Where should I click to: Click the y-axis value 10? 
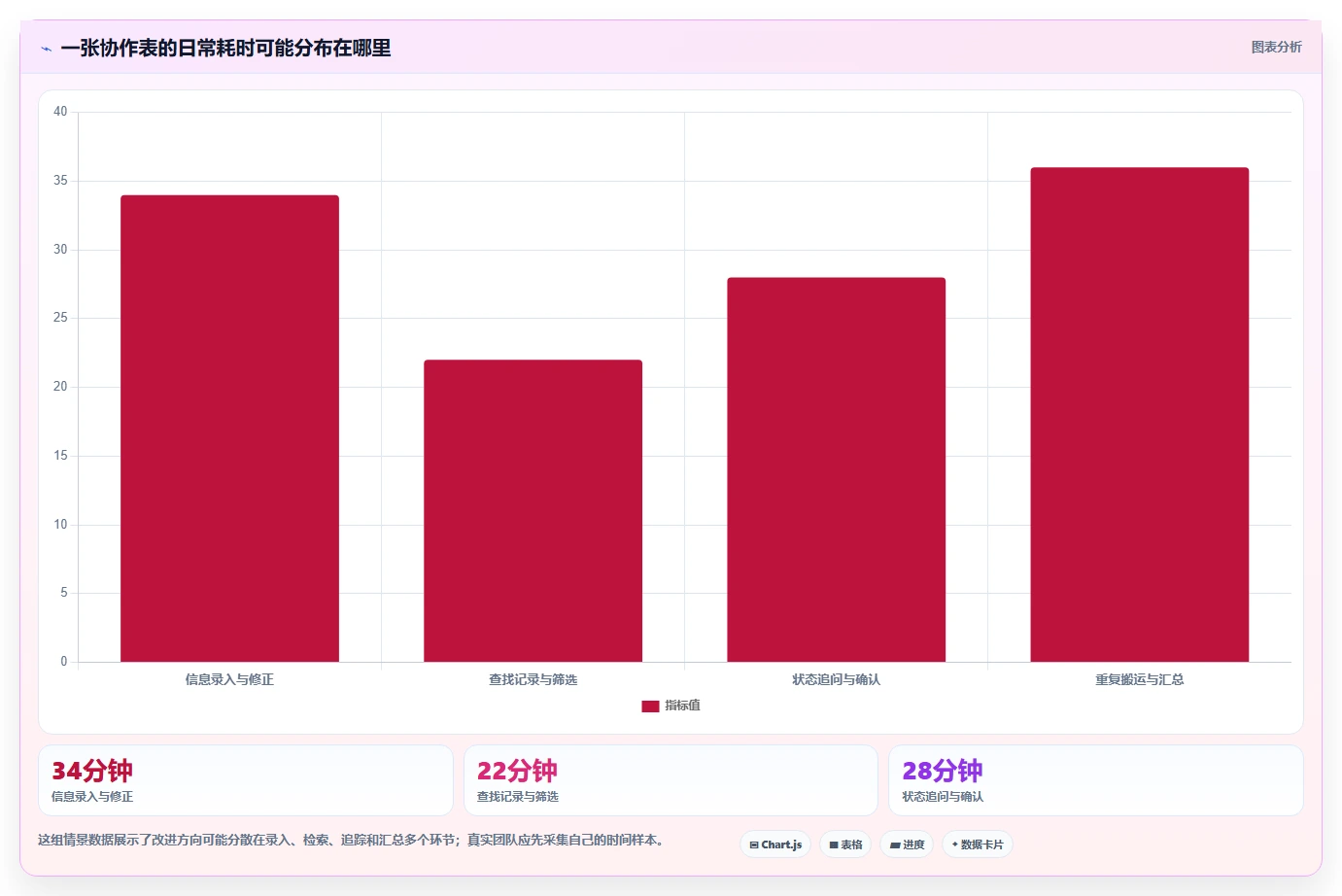(x=60, y=525)
